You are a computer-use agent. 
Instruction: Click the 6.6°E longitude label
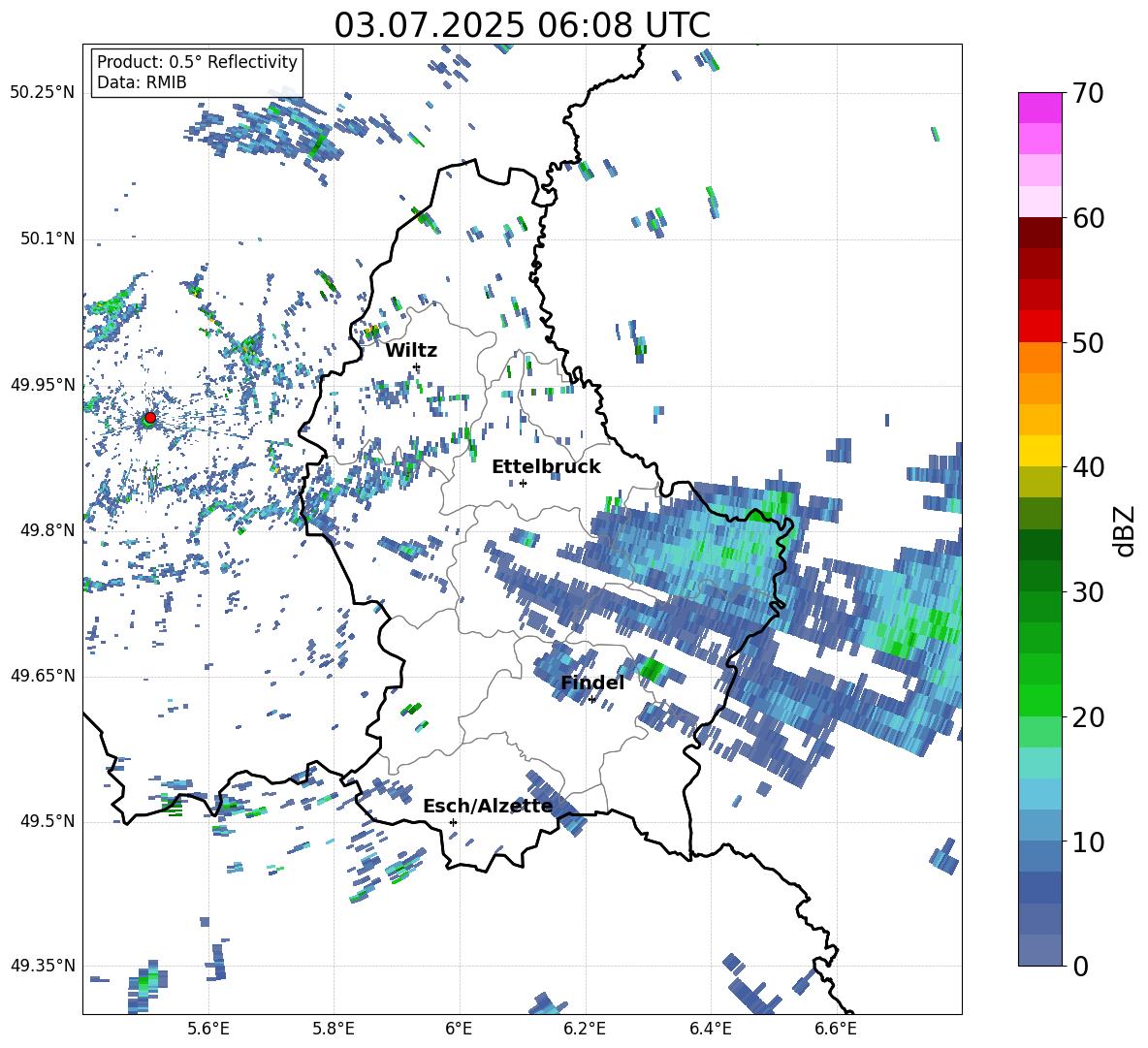(836, 1029)
